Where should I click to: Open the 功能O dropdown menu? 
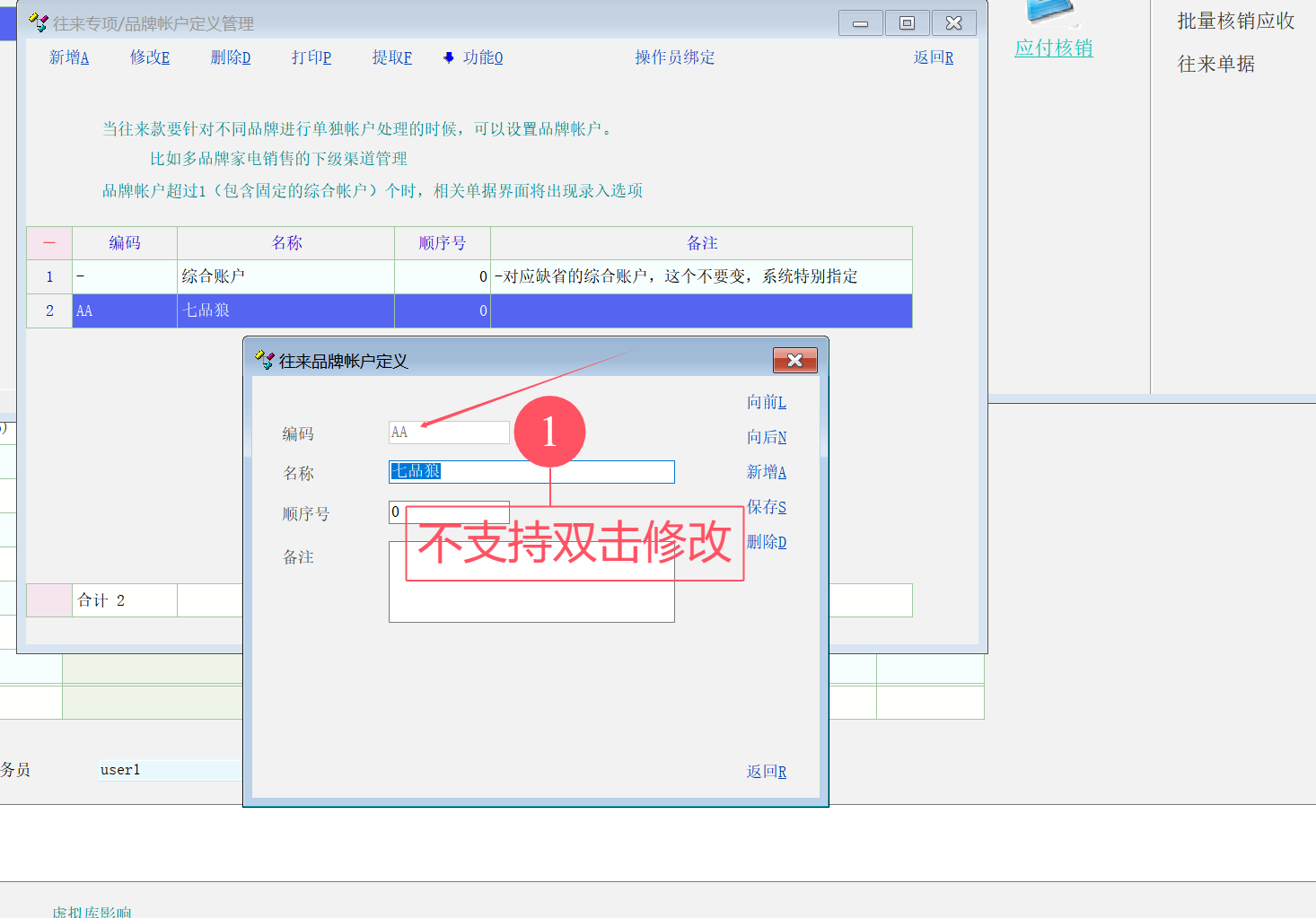(x=474, y=57)
